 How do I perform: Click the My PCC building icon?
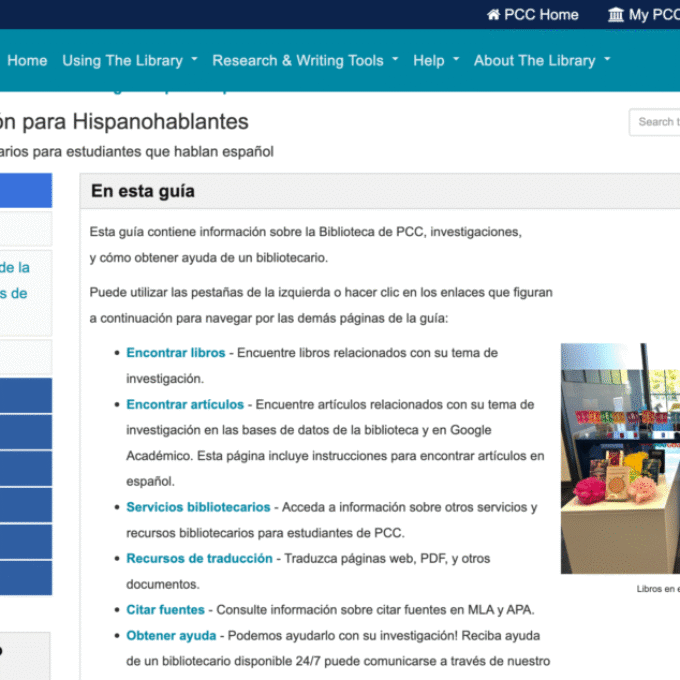click(615, 15)
